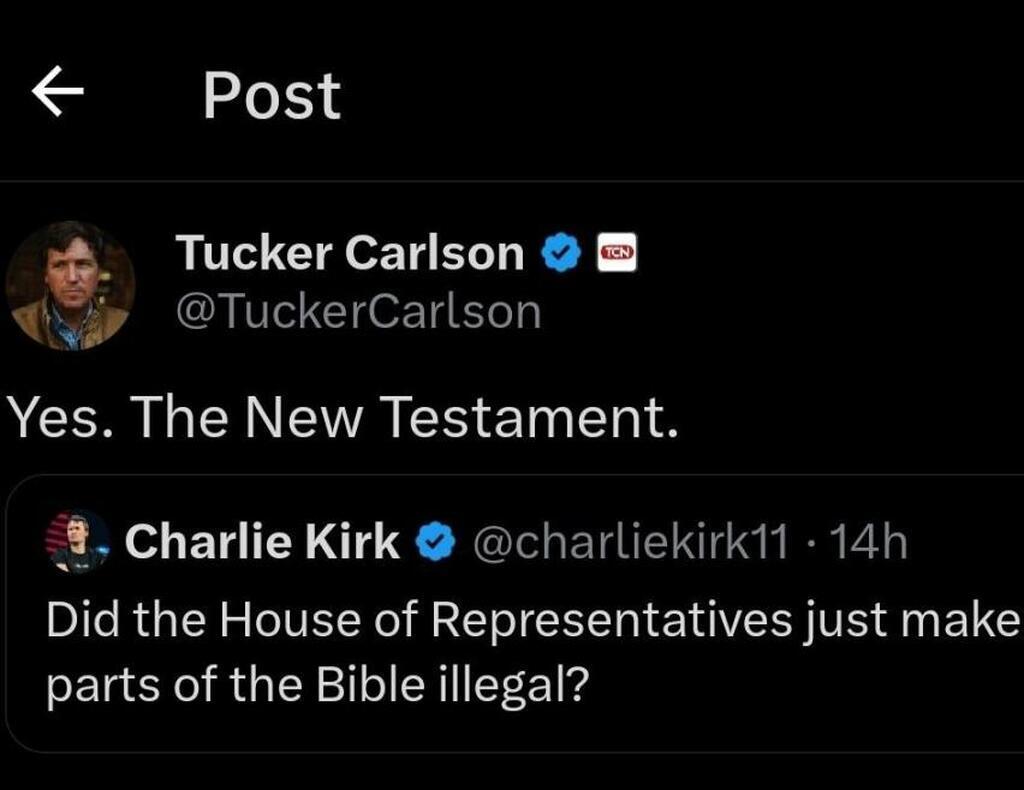Open Charlie Kirk's small avatar

(x=78, y=542)
